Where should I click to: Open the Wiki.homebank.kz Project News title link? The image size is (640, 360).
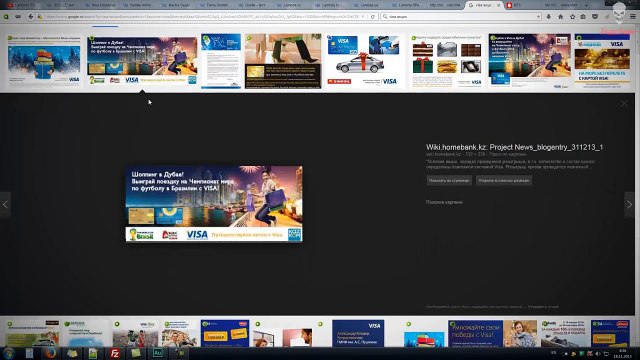click(x=514, y=147)
